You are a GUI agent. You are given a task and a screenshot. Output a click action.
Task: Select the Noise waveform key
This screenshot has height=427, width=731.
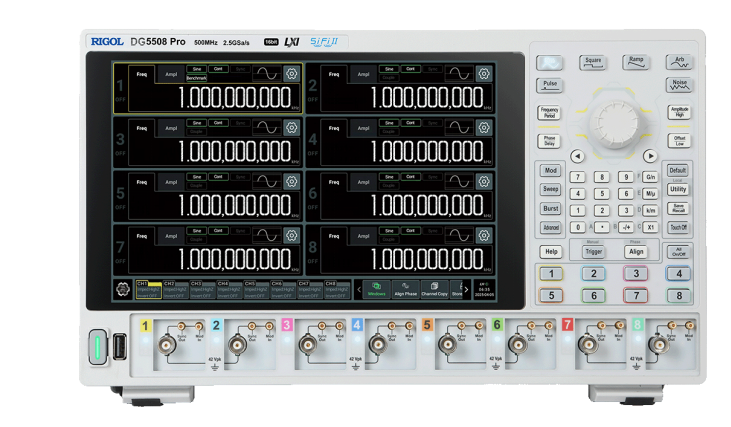679,85
